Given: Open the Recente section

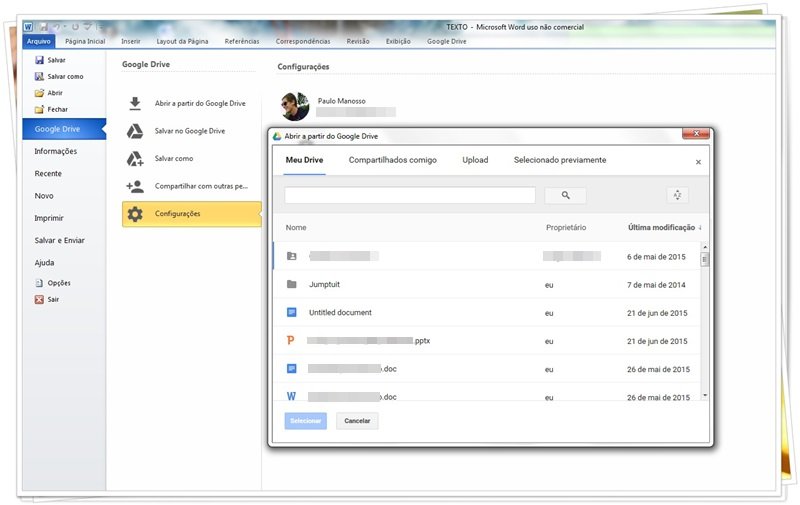Looking at the screenshot, I should point(48,173).
